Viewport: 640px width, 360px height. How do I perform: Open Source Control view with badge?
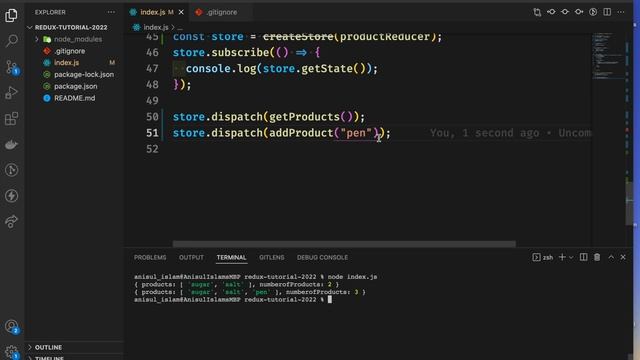coord(11,67)
